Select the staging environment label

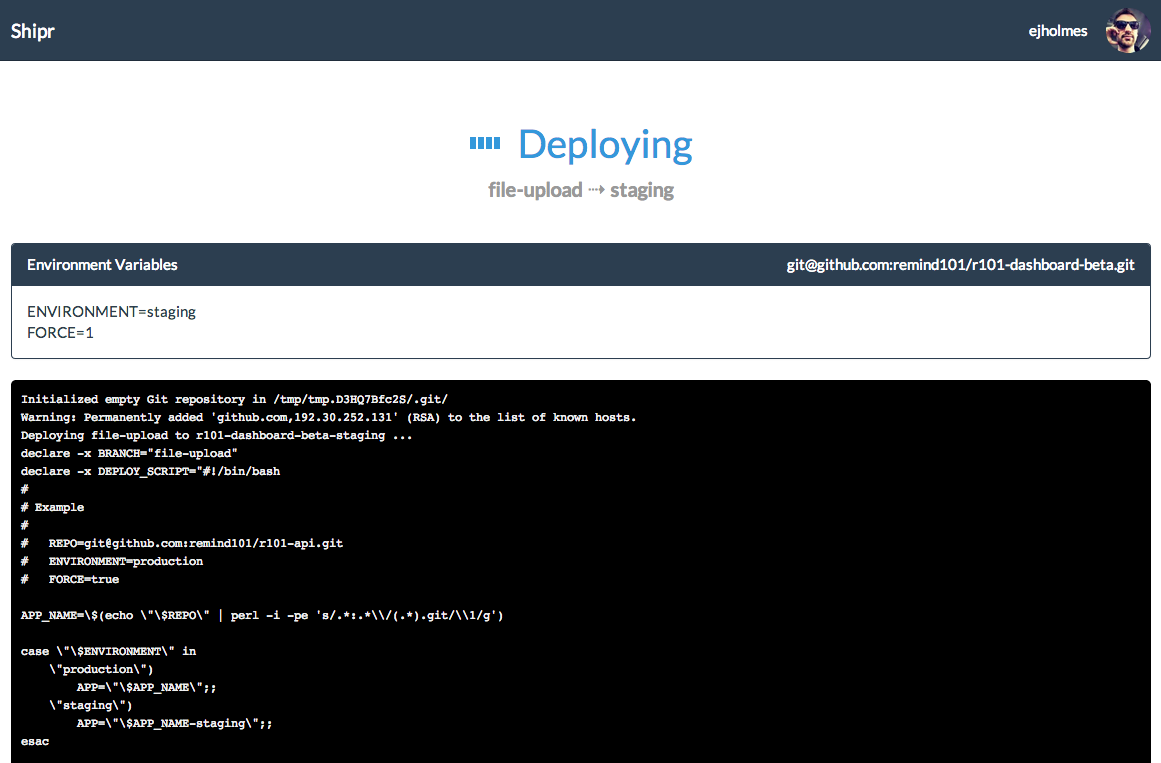(x=642, y=190)
